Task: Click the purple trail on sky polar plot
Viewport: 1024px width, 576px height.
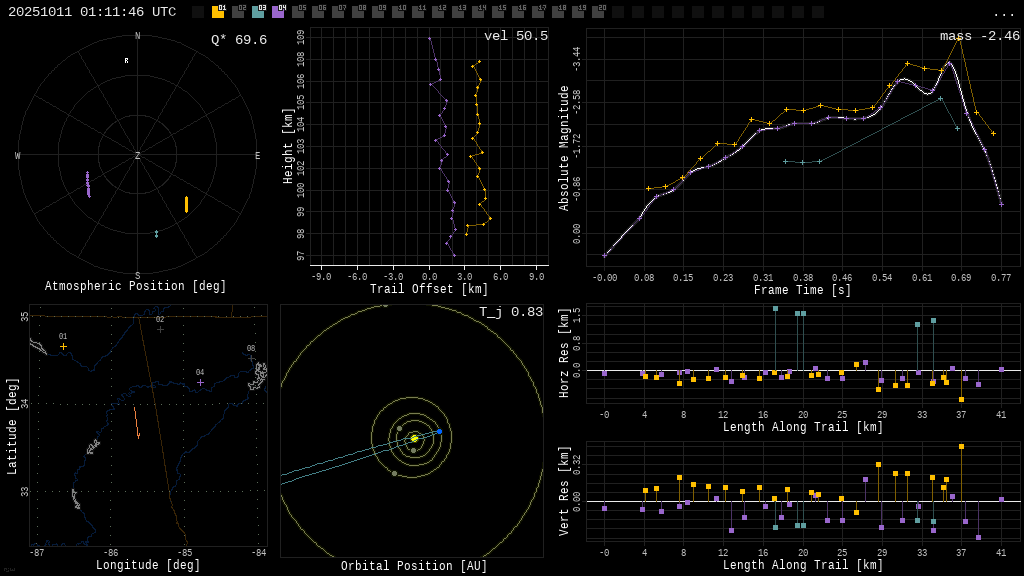Action: click(88, 184)
